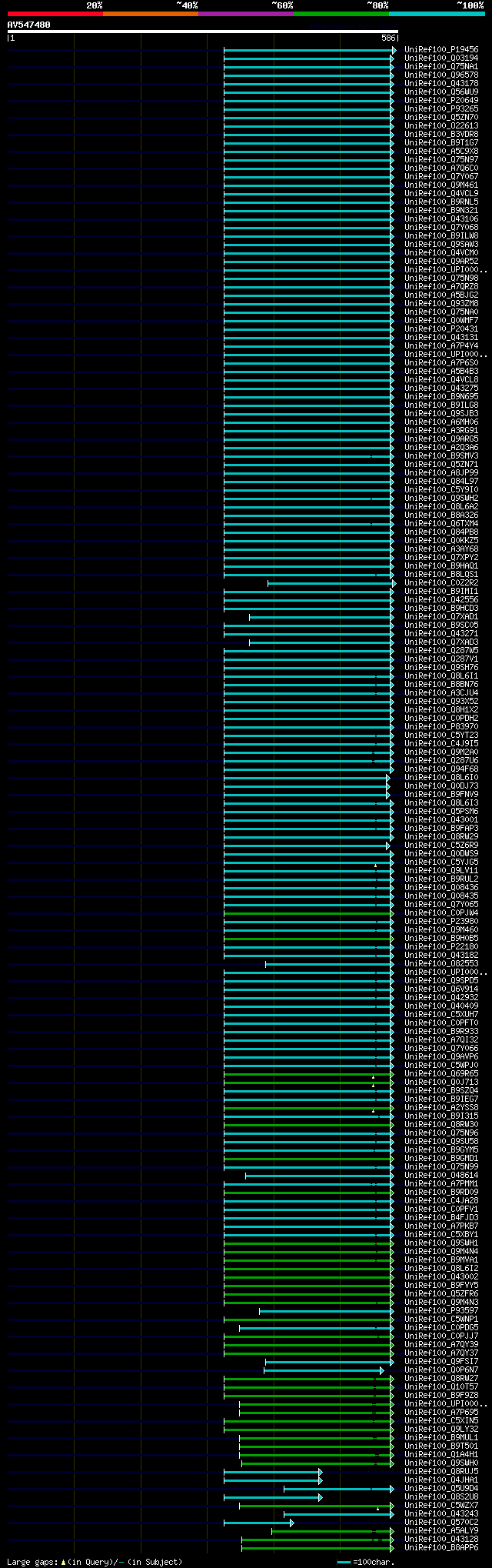Click the UniRef100_P93265 label

(x=441, y=109)
